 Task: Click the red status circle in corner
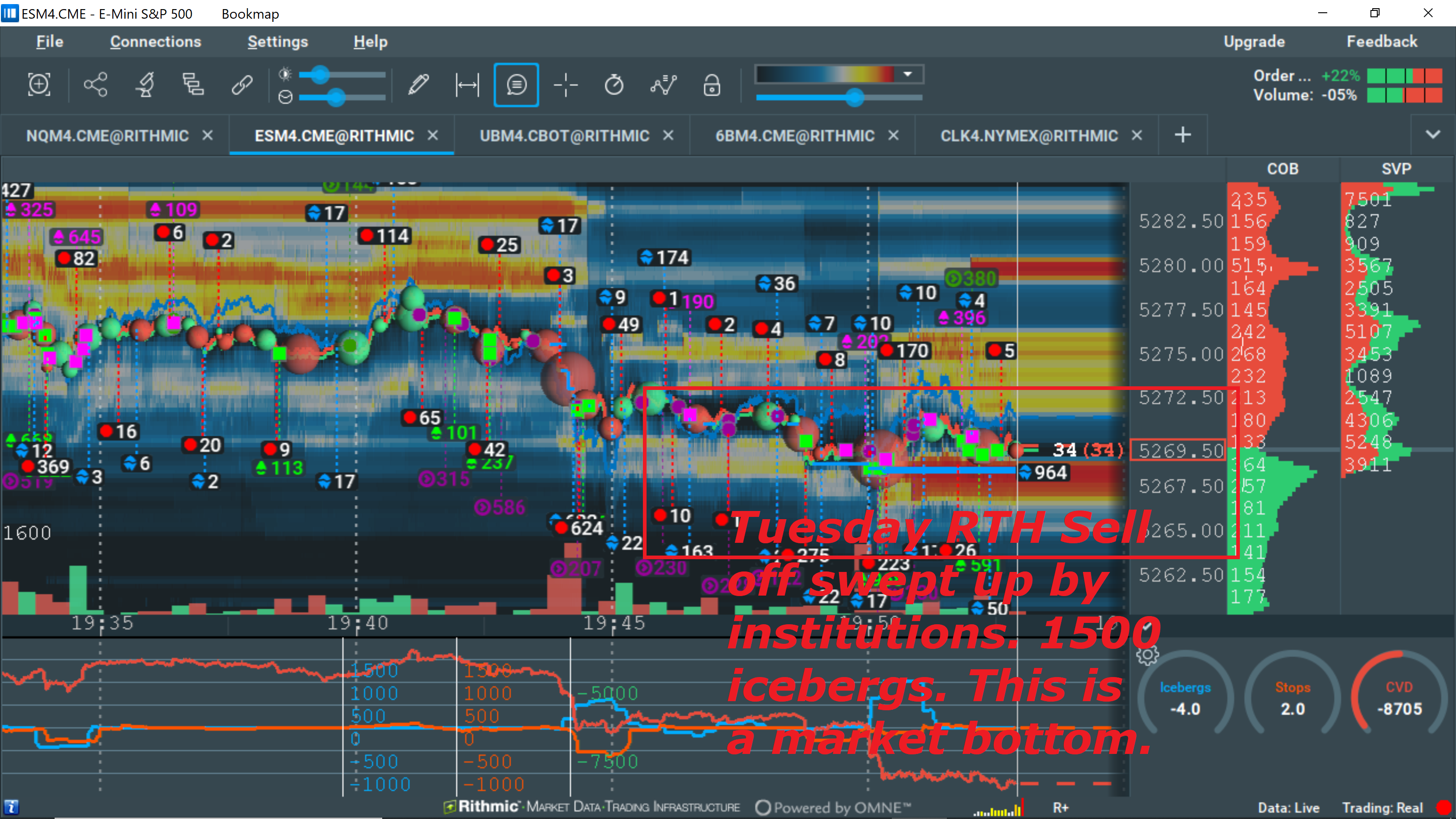click(1443, 808)
